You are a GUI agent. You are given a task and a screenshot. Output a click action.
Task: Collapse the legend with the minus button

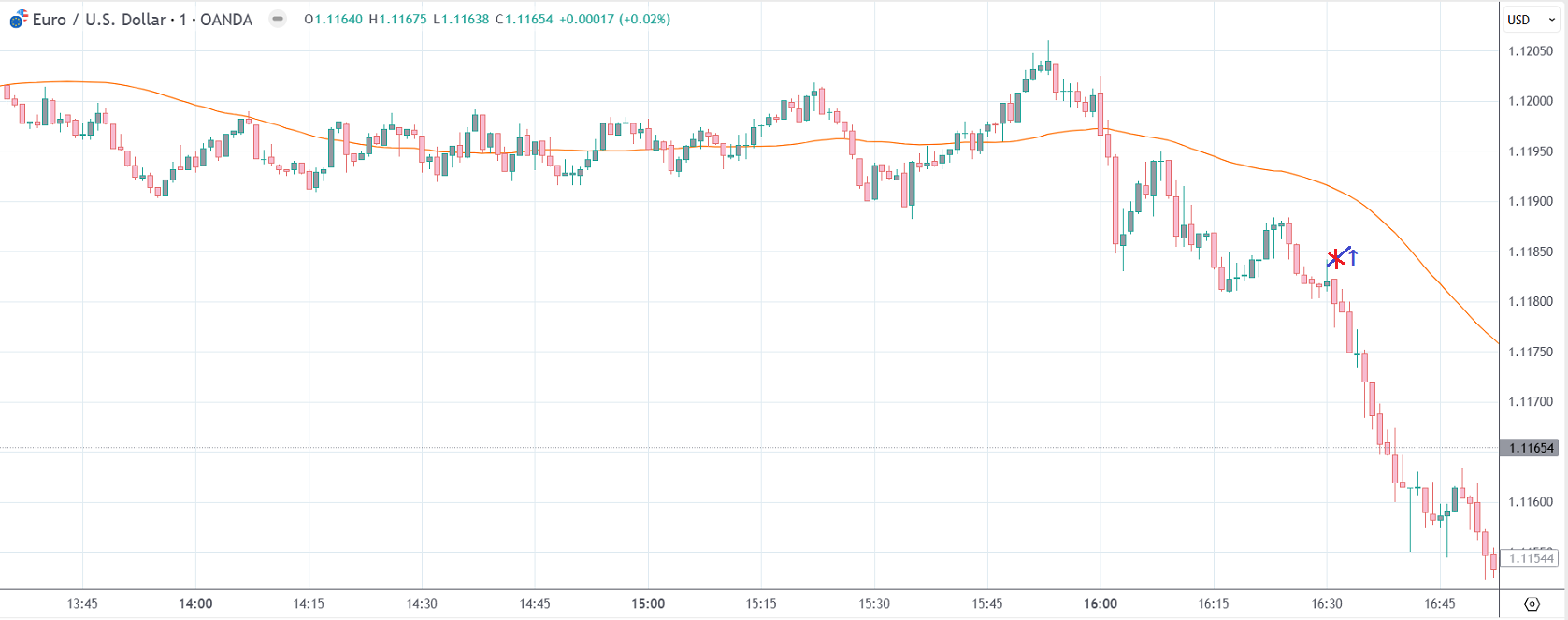pyautogui.click(x=278, y=19)
